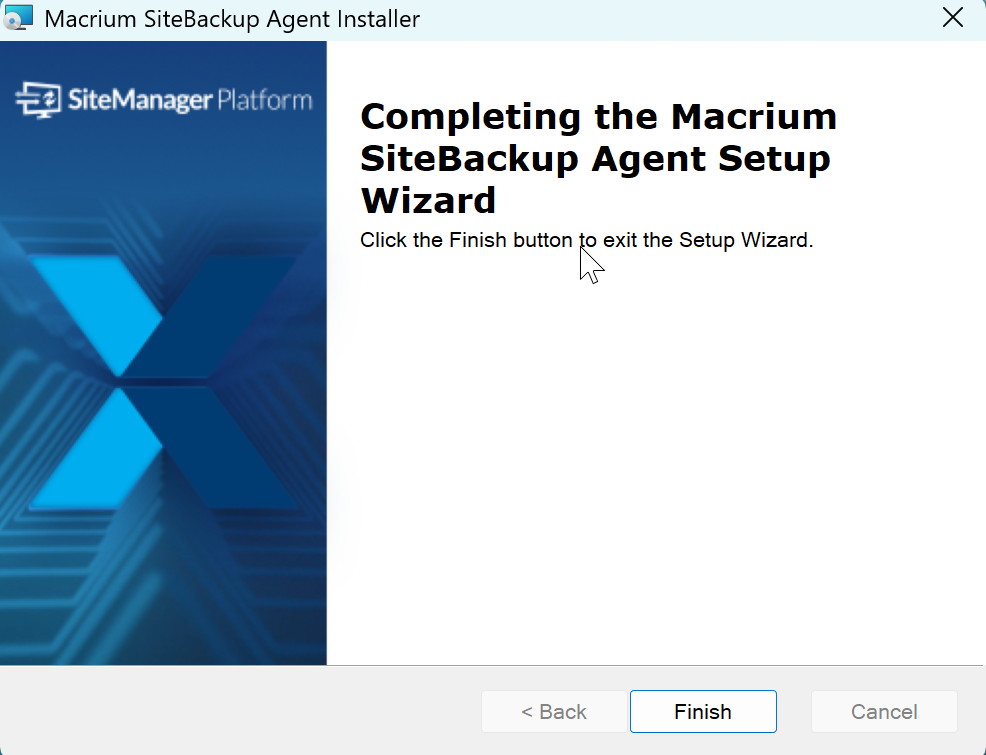Screen dimensions: 986x755
Task: Click the window title Macrium SiteBackup Agent Installer
Action: pyautogui.click(x=232, y=19)
